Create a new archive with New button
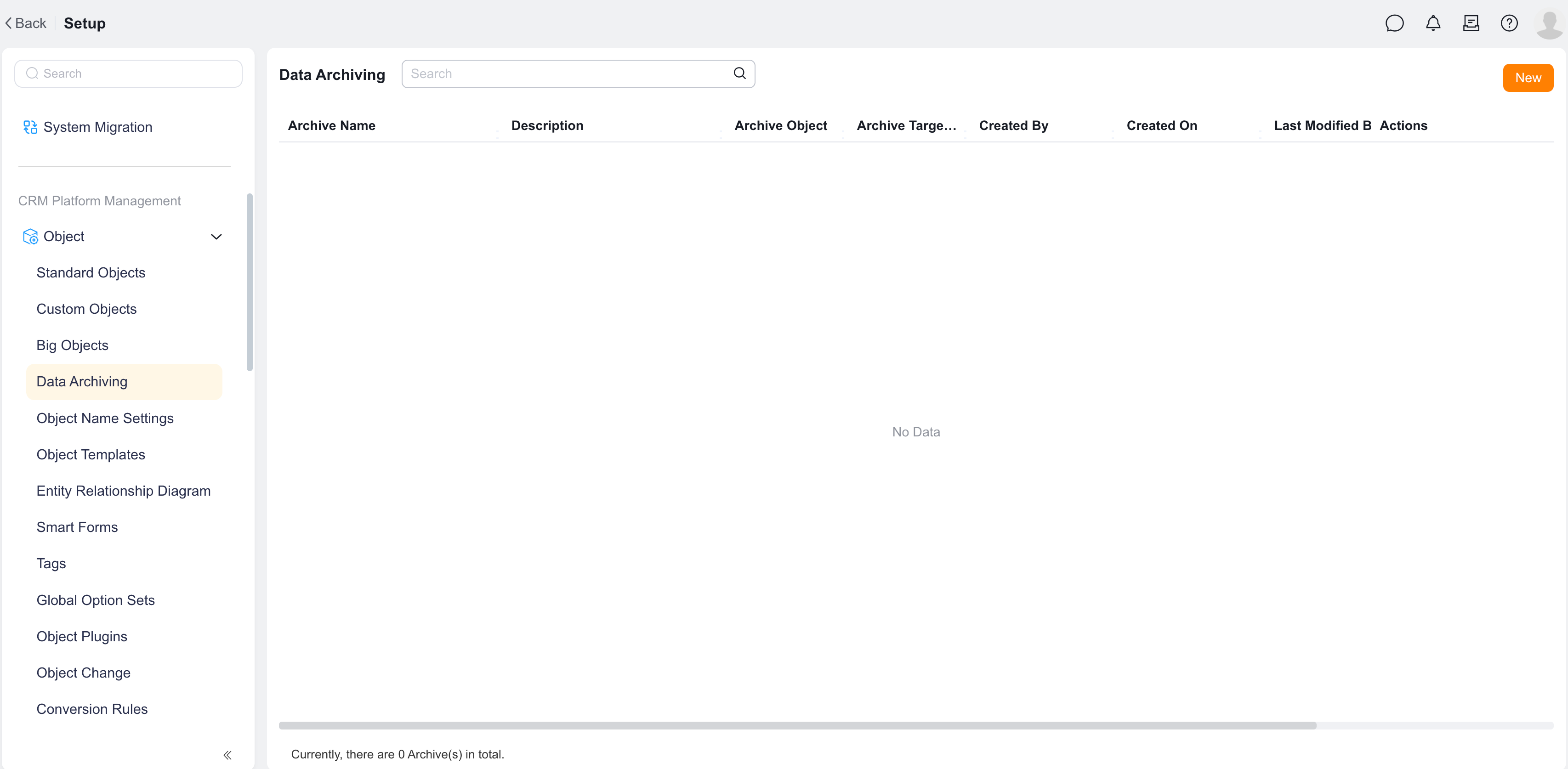 tap(1528, 78)
